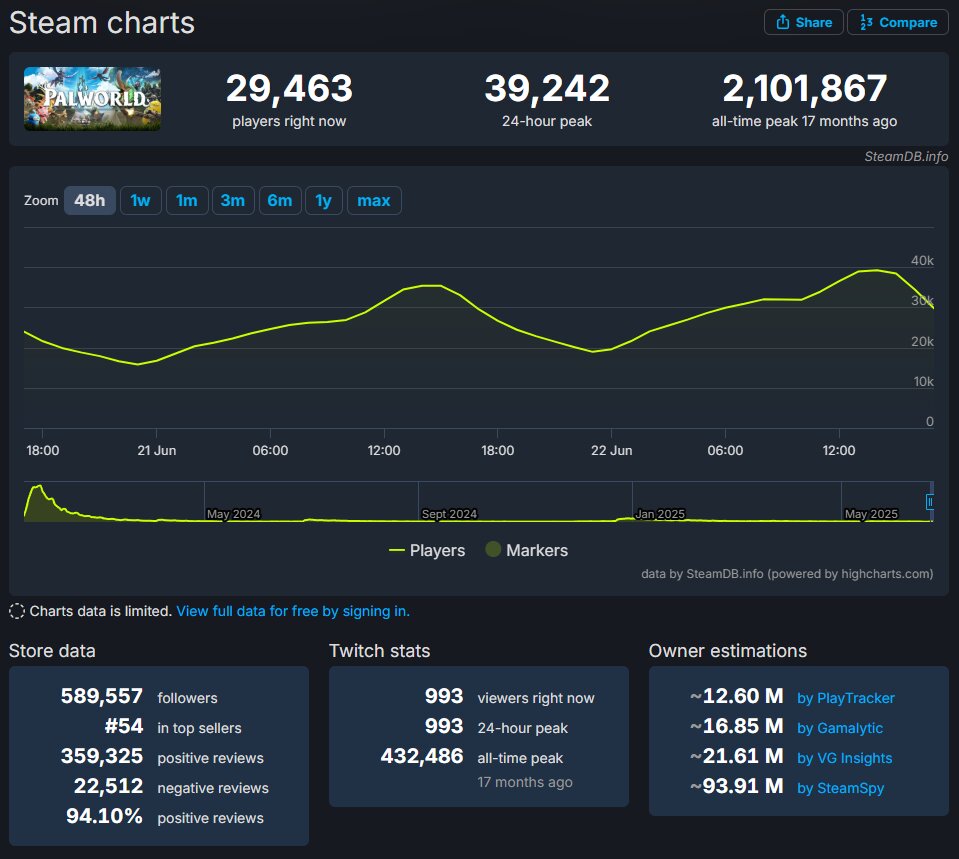Click the navigator range handle at right
This screenshot has height=859, width=959.
coord(930,502)
